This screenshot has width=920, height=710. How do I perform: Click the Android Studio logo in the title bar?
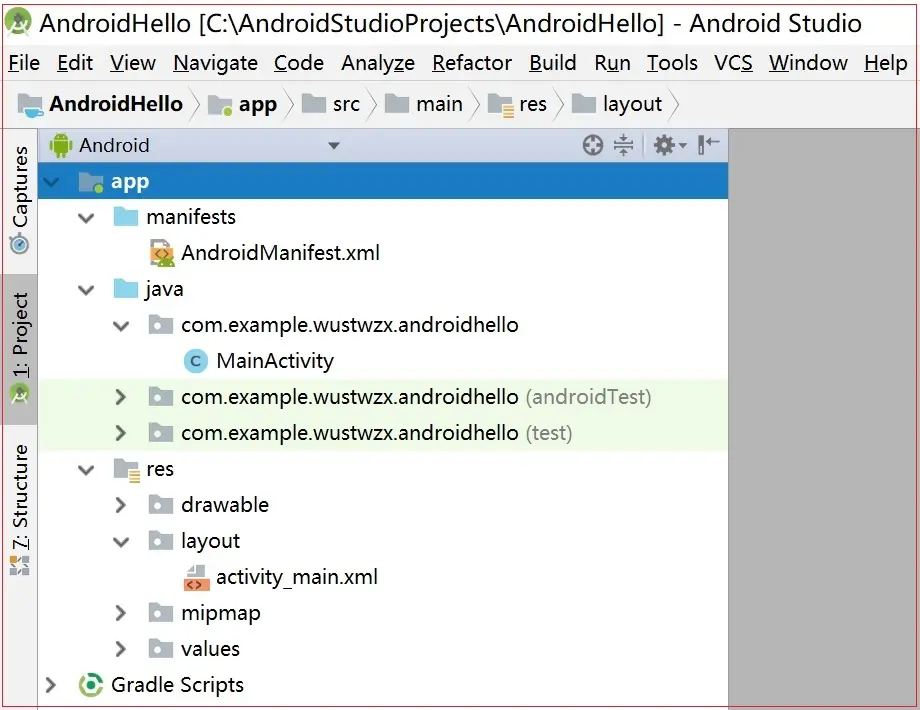pos(18,22)
